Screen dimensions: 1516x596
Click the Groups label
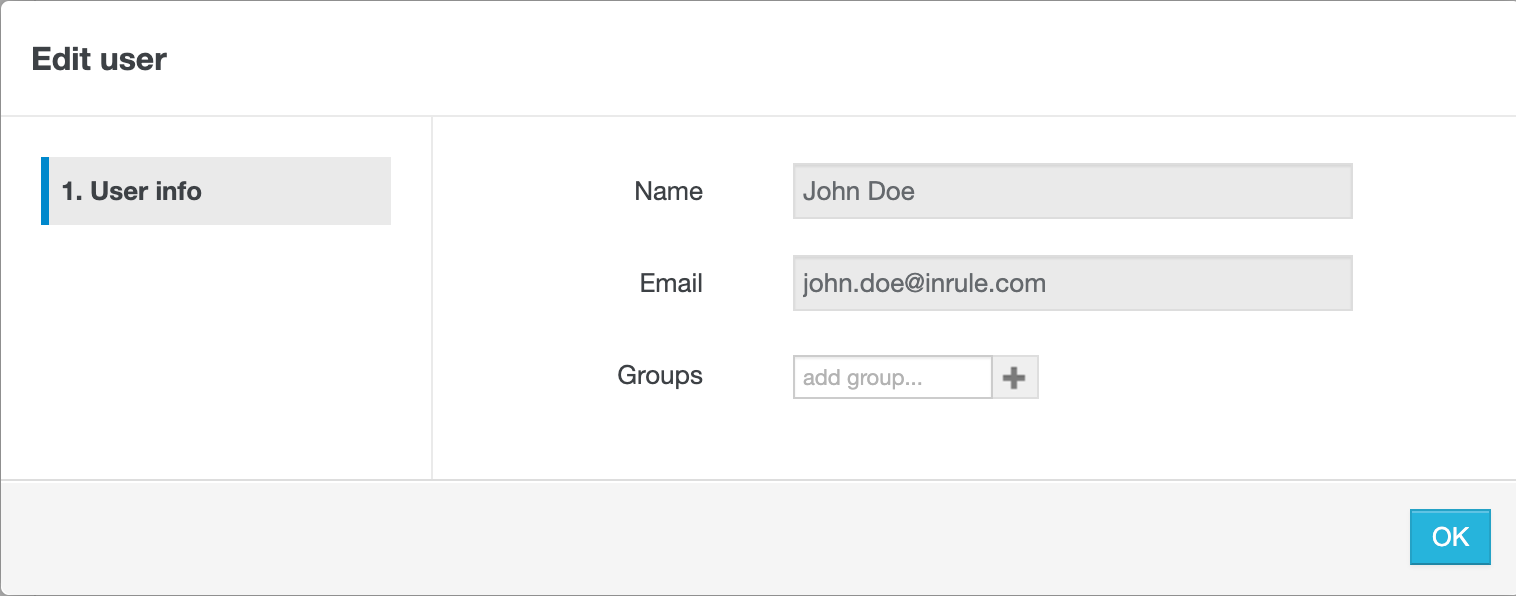(x=660, y=375)
